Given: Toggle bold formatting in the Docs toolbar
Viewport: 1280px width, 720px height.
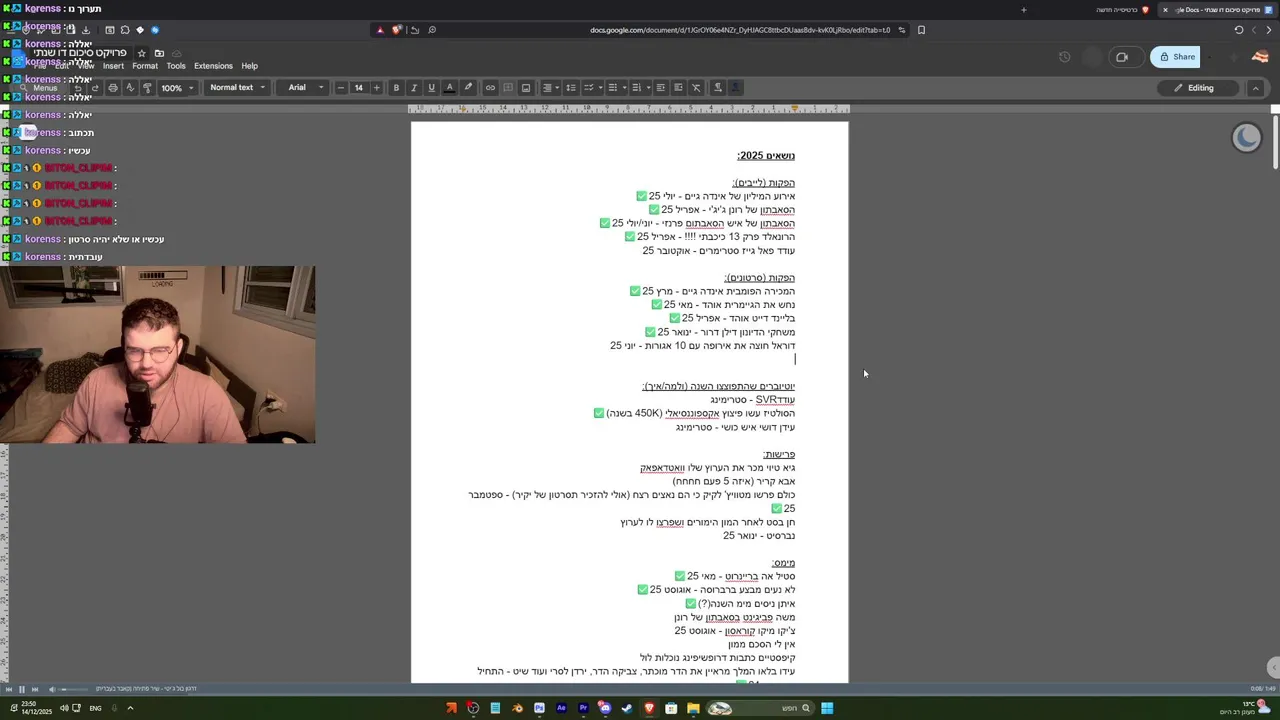Looking at the screenshot, I should [x=396, y=88].
